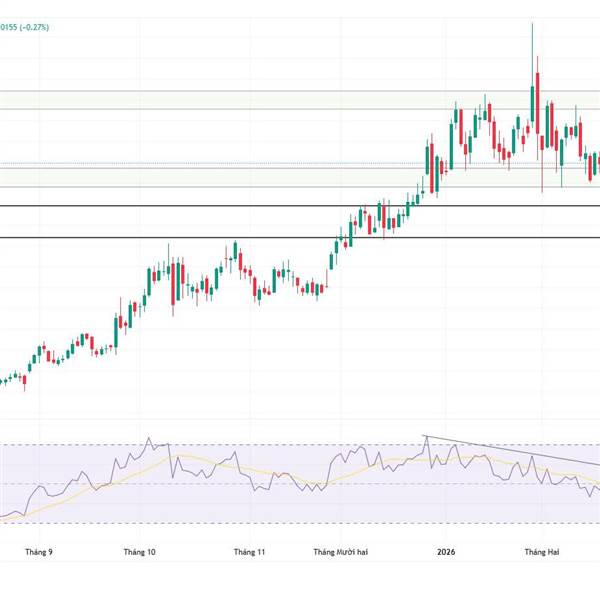The height and width of the screenshot is (600, 600).
Task: Select the descending trendline on the RSI panel
Action: [510, 451]
